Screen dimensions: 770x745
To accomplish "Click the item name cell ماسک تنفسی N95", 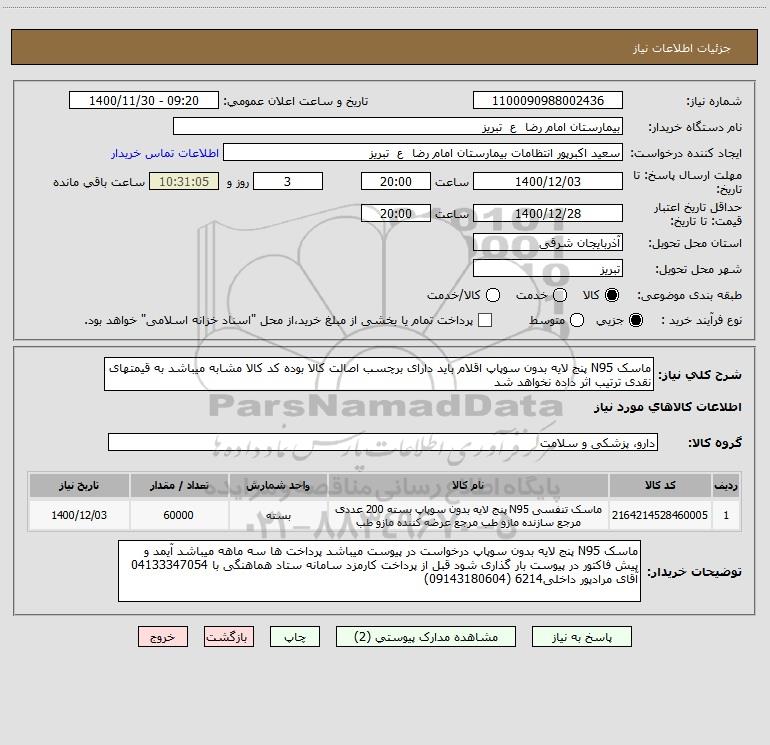I will pos(468,515).
